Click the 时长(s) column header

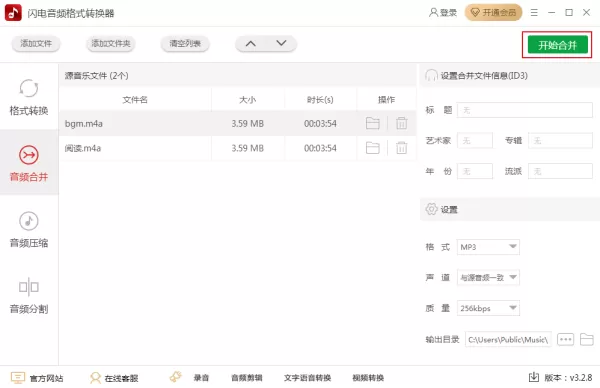pyautogui.click(x=320, y=99)
